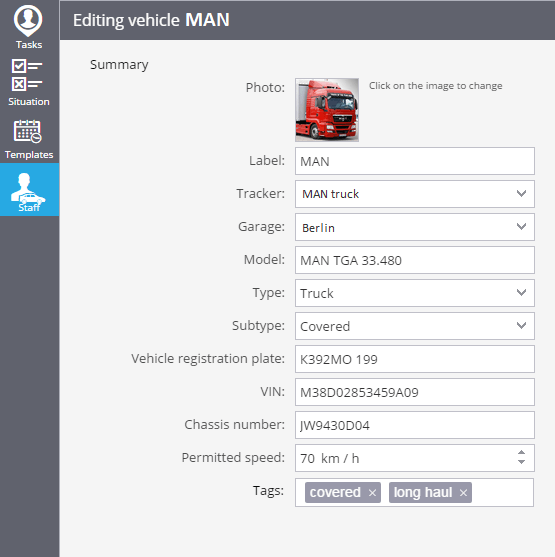Decrease permitted speed with the down arrow

pyautogui.click(x=521, y=462)
